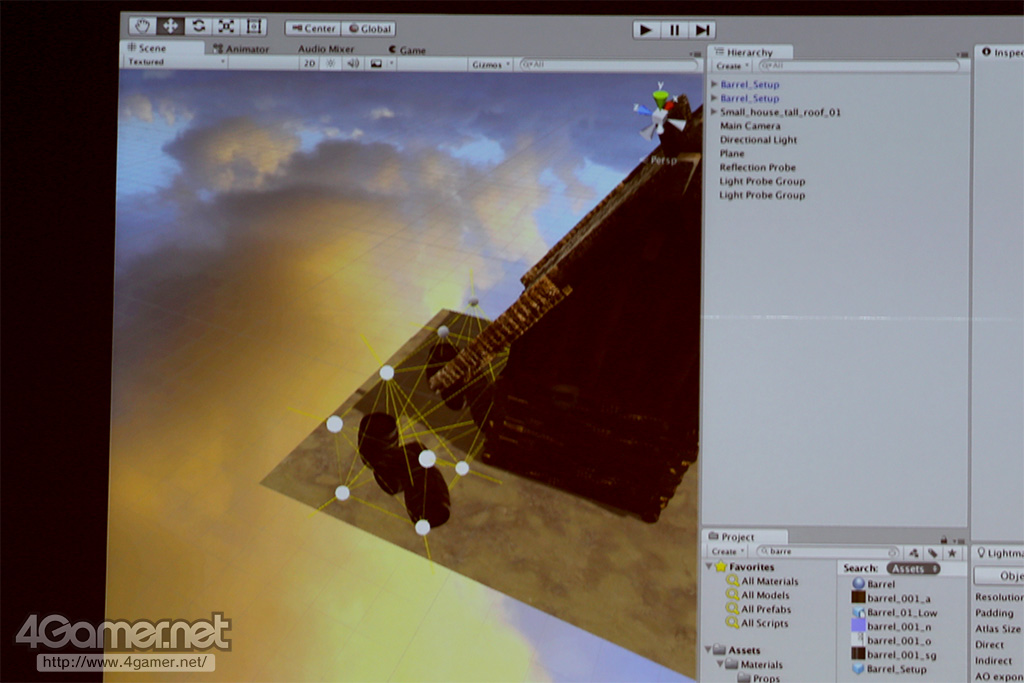The image size is (1024, 683).
Task: Toggle scene lighting sun icon
Action: click(332, 63)
